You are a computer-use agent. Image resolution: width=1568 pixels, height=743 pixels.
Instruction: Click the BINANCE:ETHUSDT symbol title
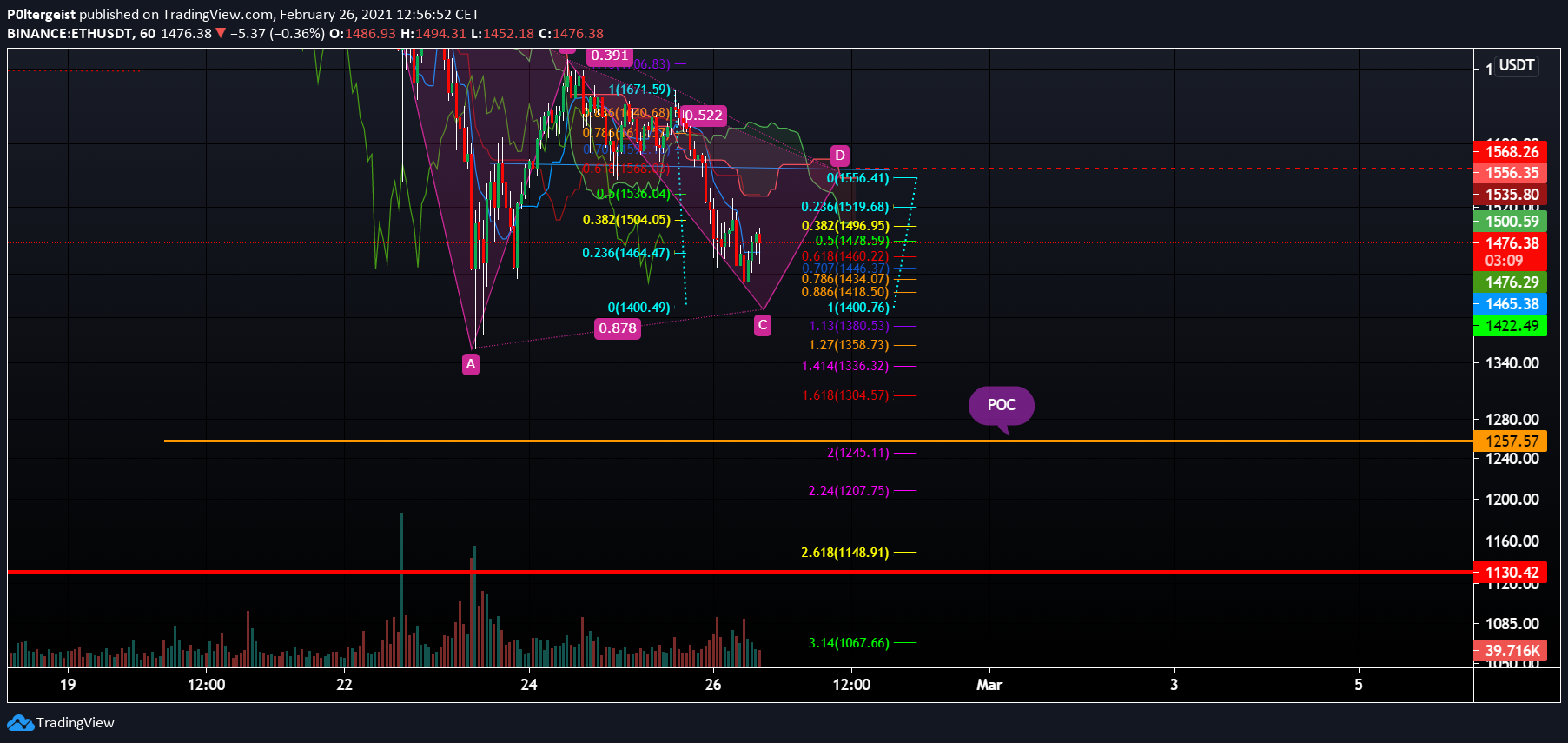(x=70, y=33)
